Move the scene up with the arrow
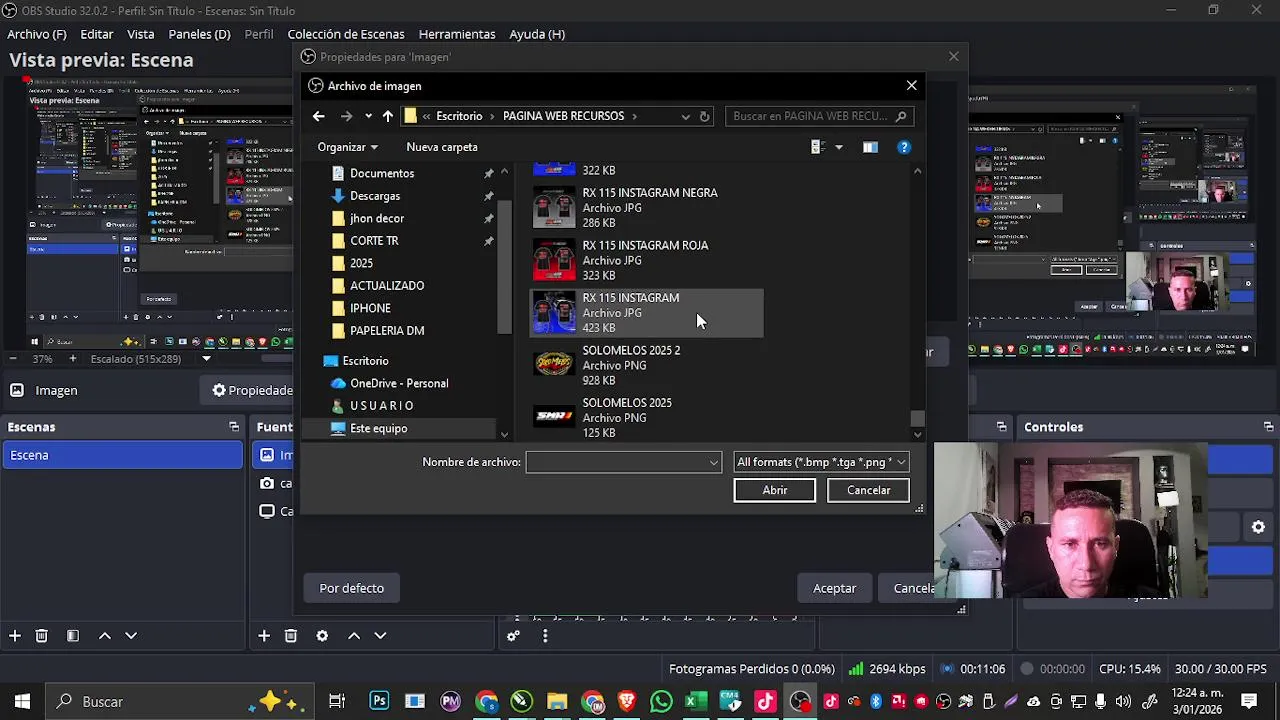Image resolution: width=1280 pixels, height=720 pixels. [x=104, y=636]
